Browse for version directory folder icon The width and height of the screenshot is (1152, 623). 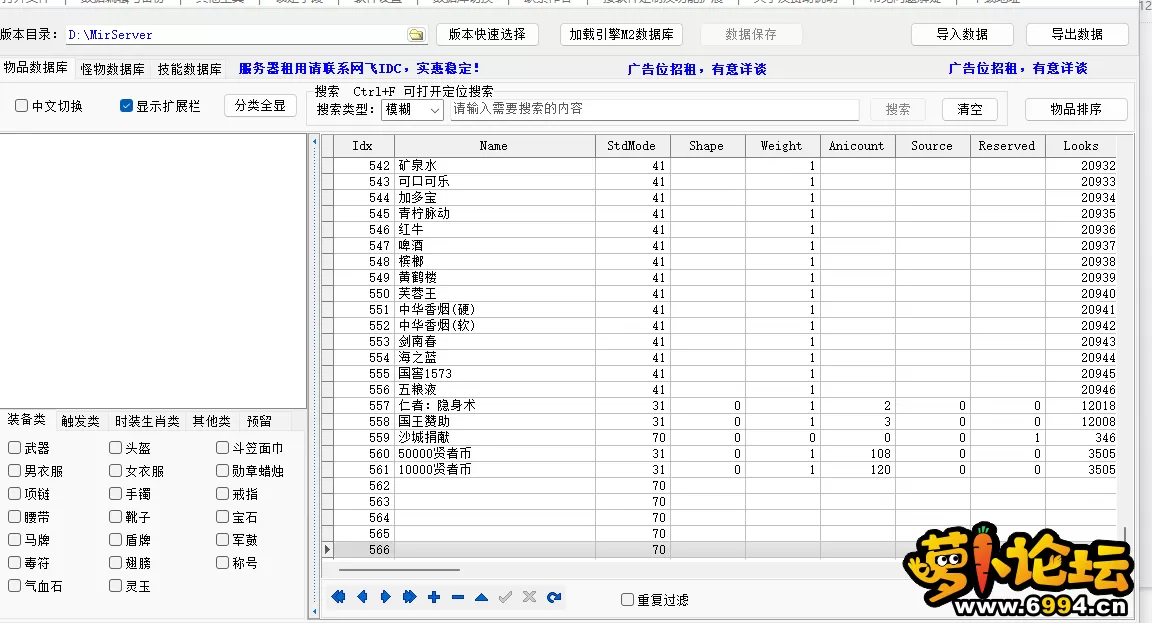(x=416, y=35)
